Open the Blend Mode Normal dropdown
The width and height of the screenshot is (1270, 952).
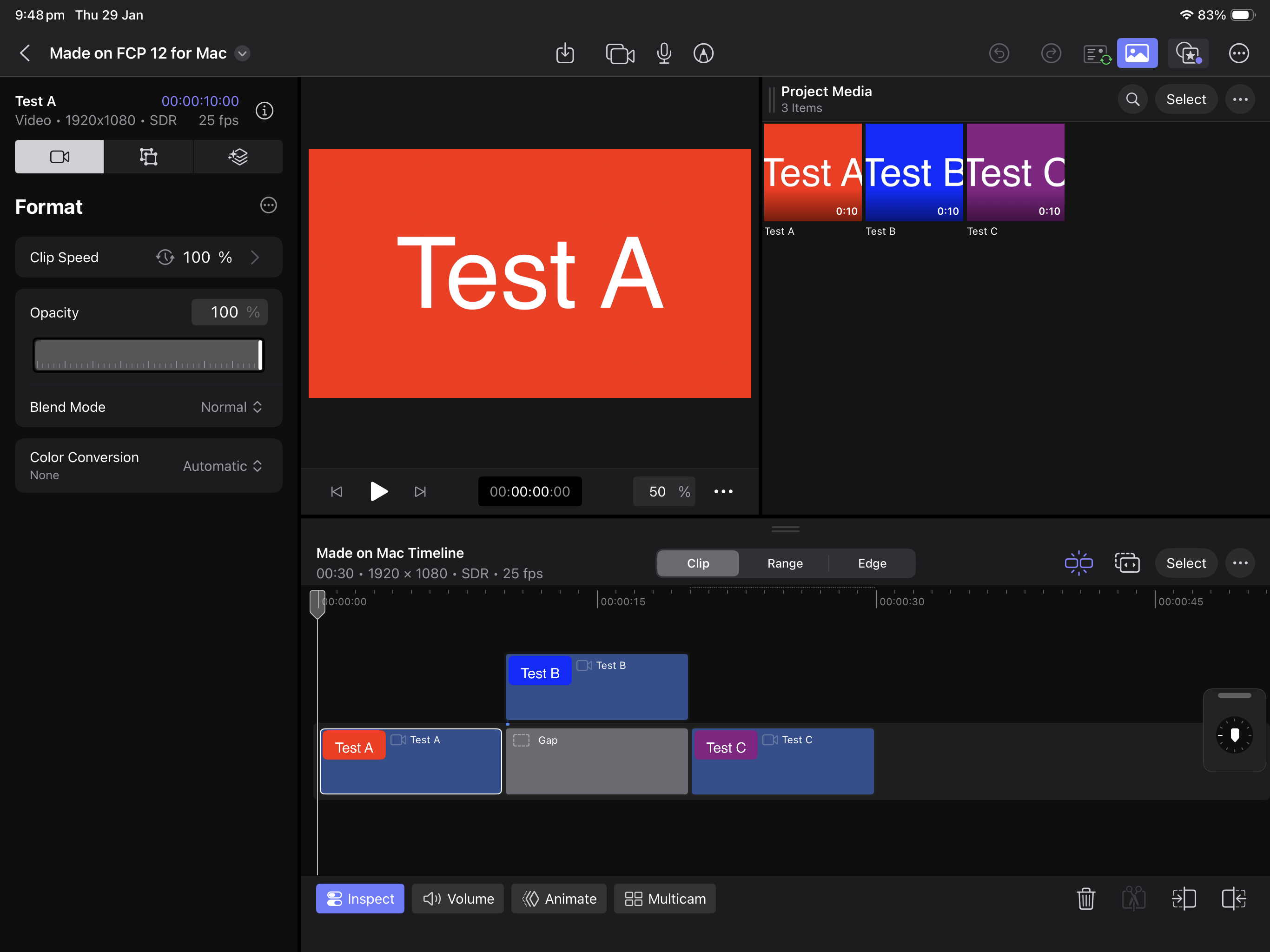pyautogui.click(x=232, y=407)
